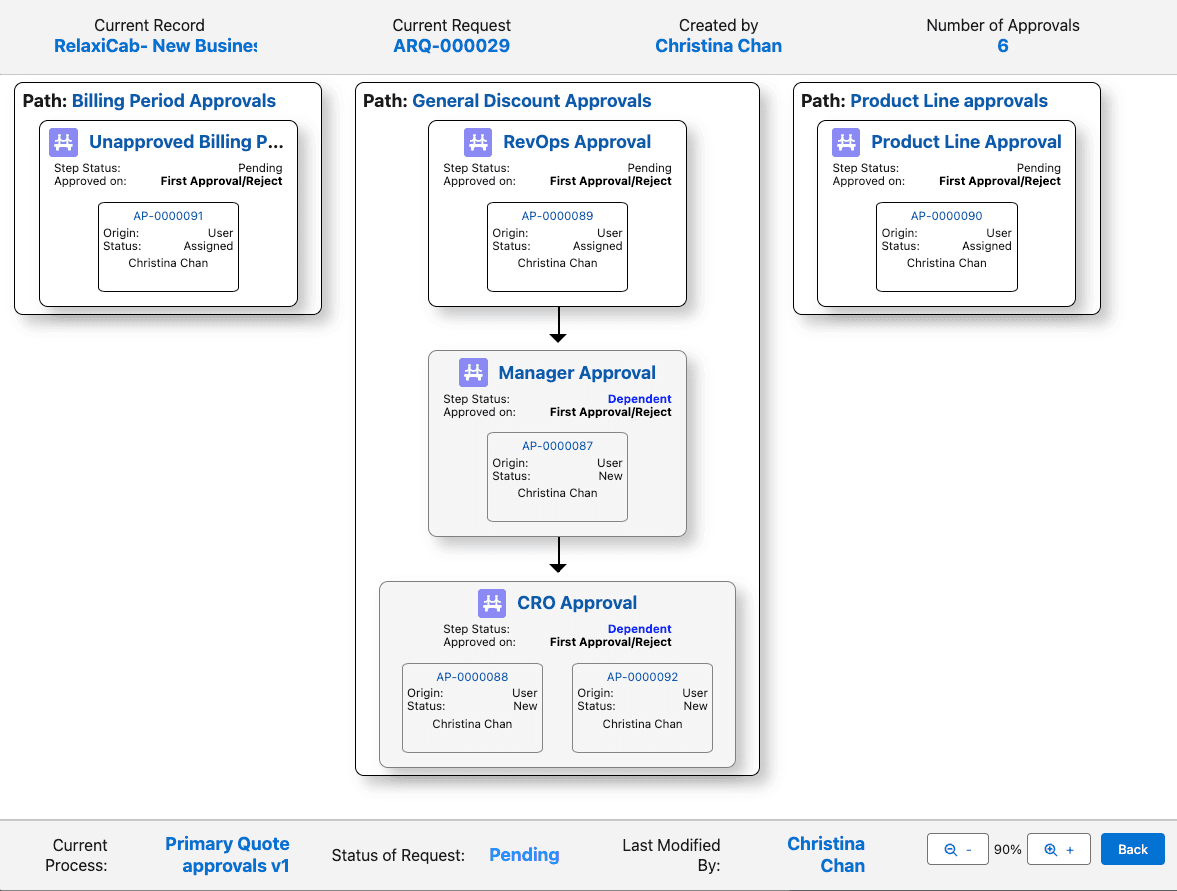The height and width of the screenshot is (891, 1177).
Task: Open the Unapproved Billing P... step title
Action: click(186, 142)
